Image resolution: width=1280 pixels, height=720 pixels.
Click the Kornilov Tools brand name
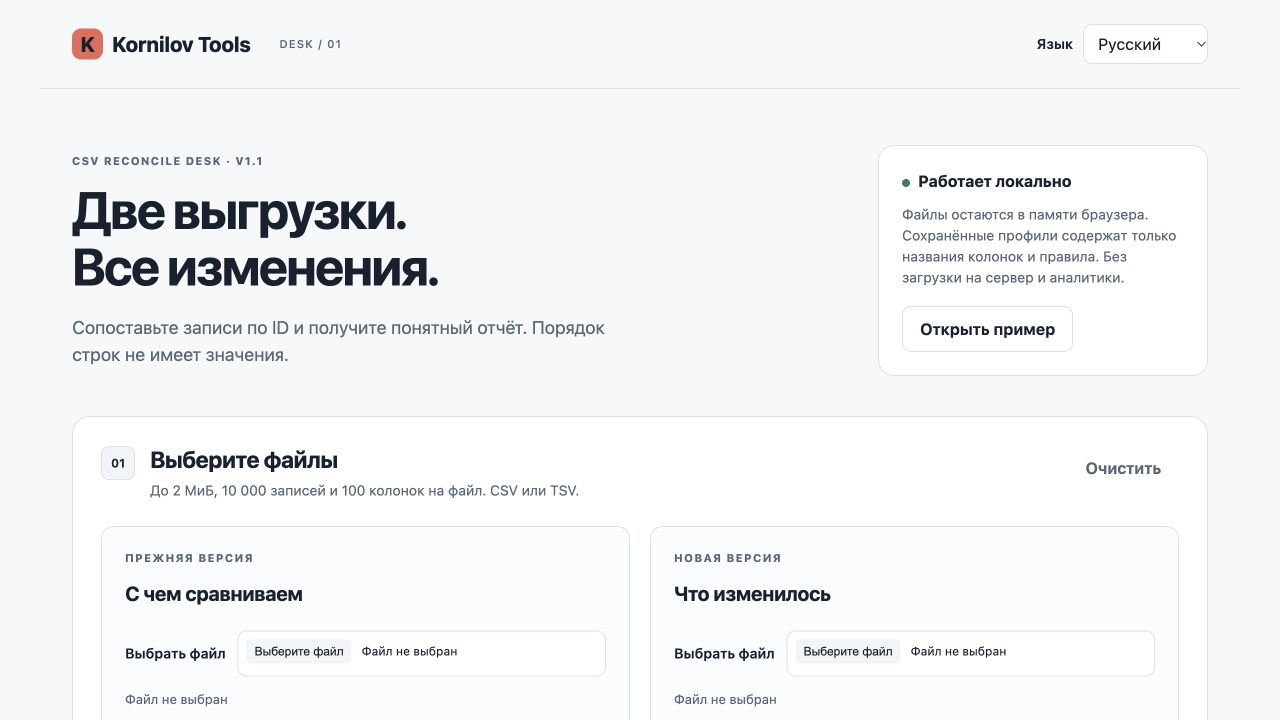[x=181, y=44]
